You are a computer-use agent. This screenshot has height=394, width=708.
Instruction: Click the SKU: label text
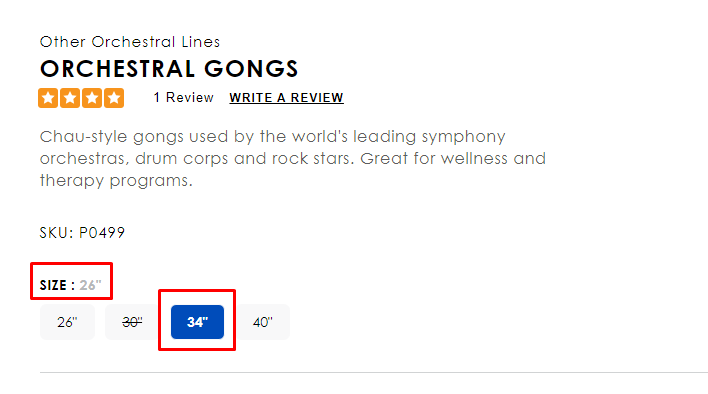(56, 233)
